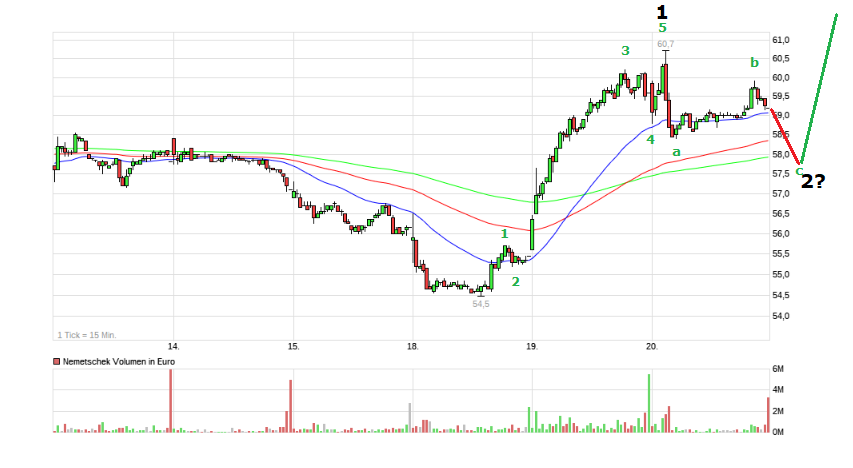
Task: Click the red Nemetschek volume legend swatch
Action: point(55,360)
